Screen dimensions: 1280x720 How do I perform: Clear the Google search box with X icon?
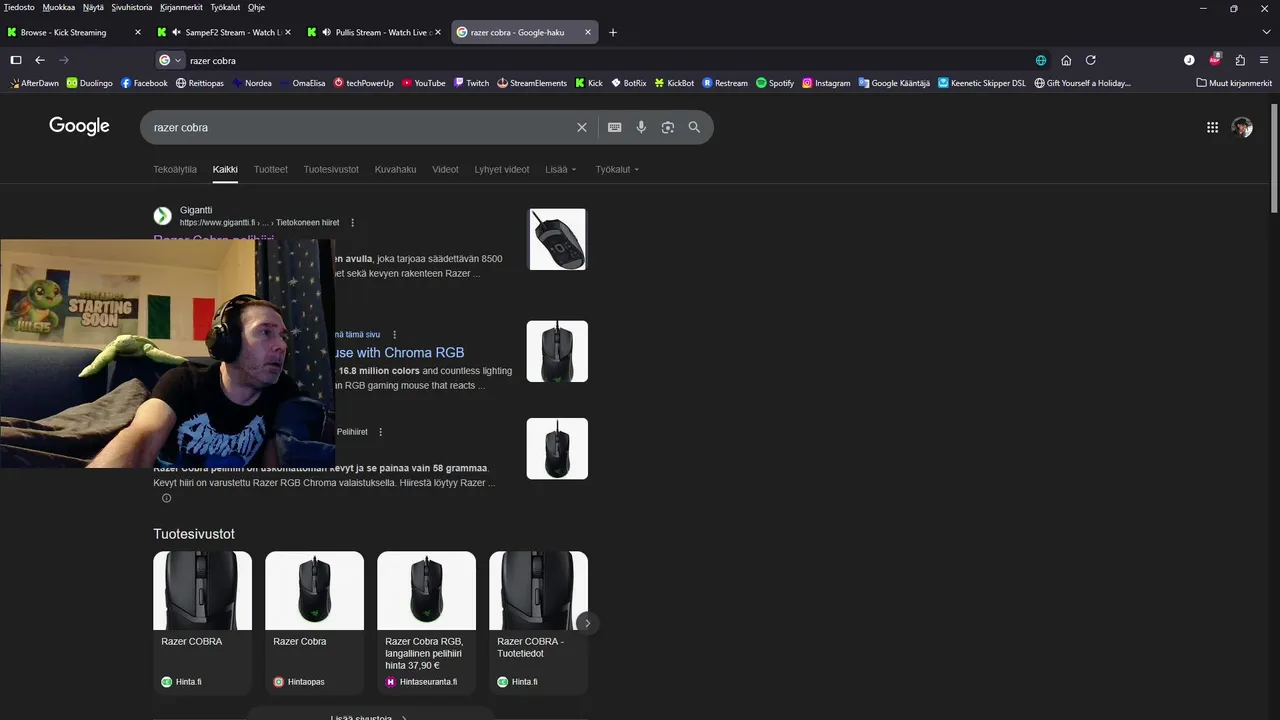[582, 127]
